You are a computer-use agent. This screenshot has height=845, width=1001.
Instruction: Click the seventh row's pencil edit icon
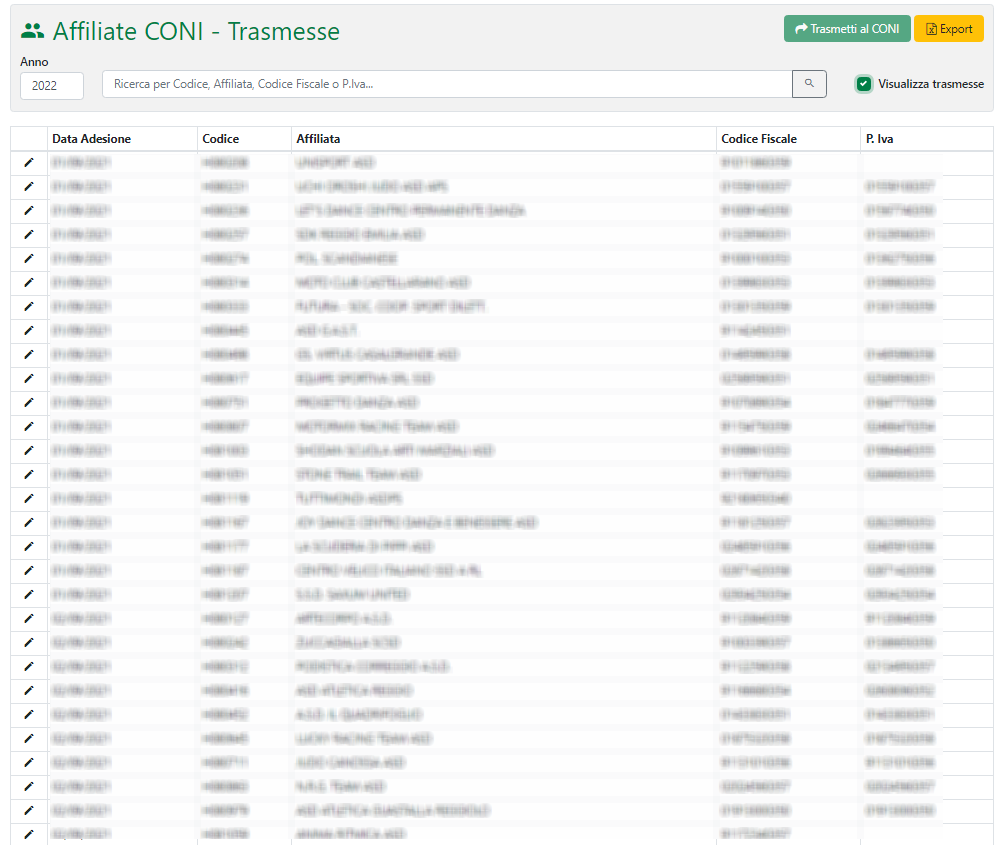point(29,306)
